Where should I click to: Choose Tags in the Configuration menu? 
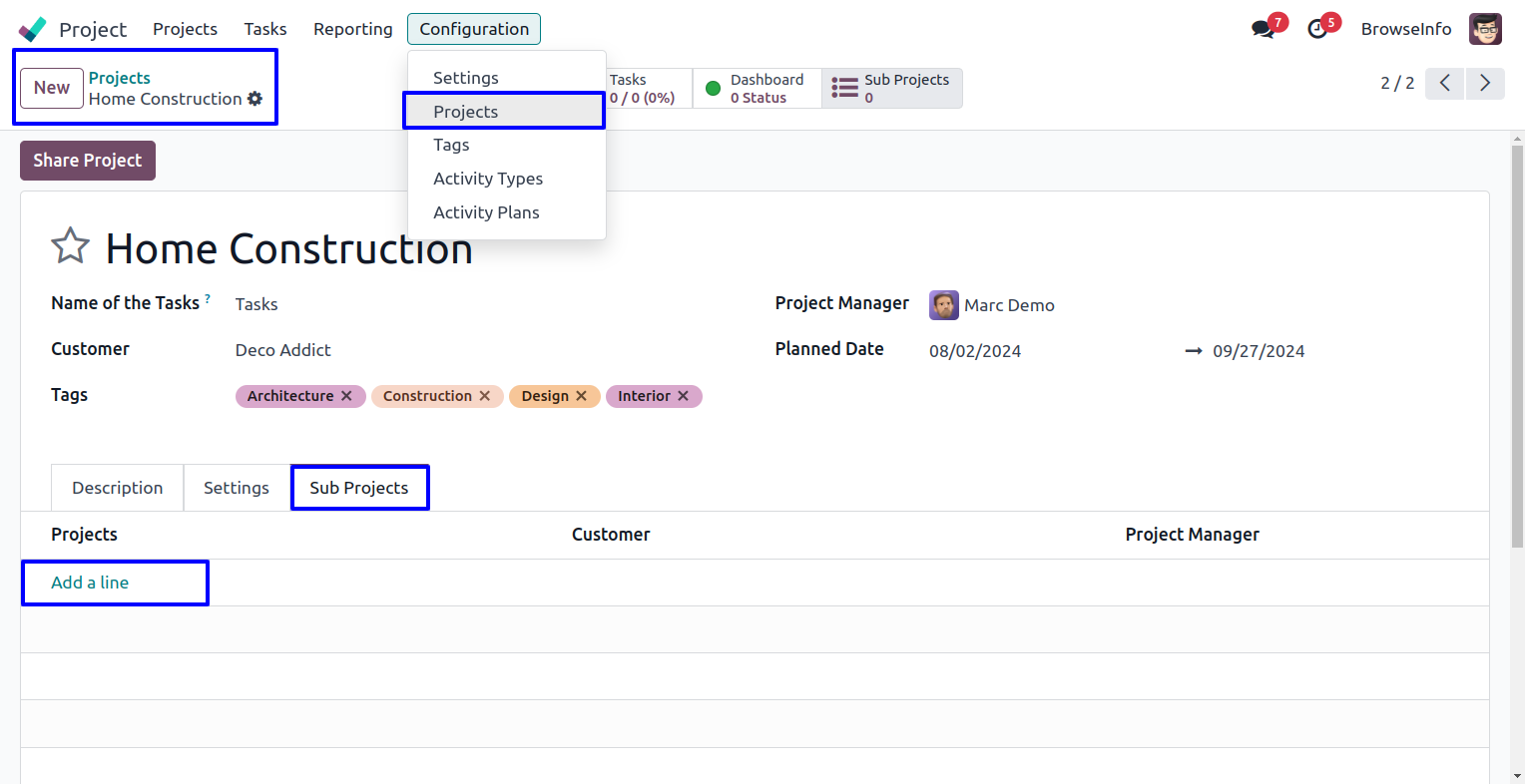point(451,145)
